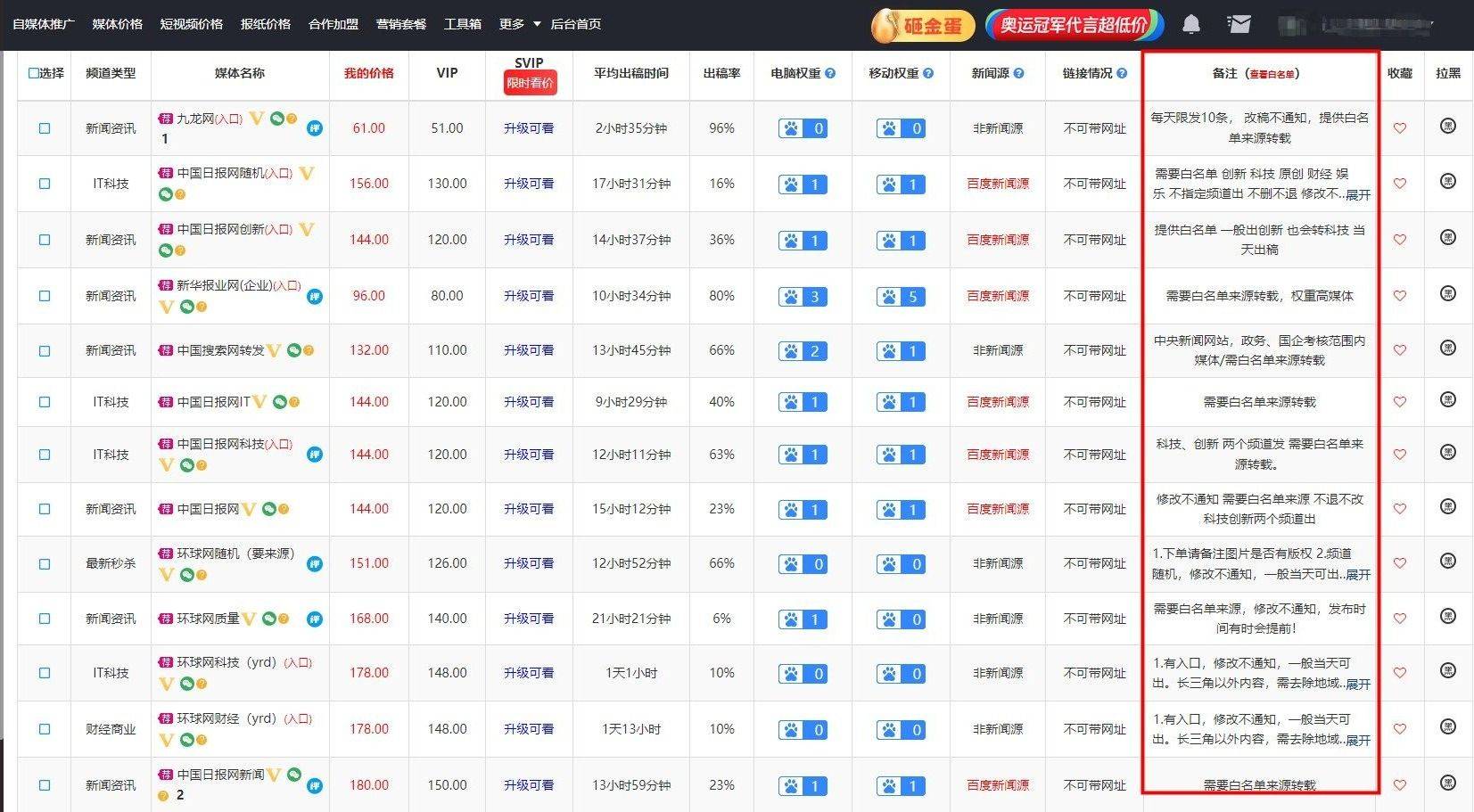Check the box for the 九龙网 row

(x=45, y=128)
